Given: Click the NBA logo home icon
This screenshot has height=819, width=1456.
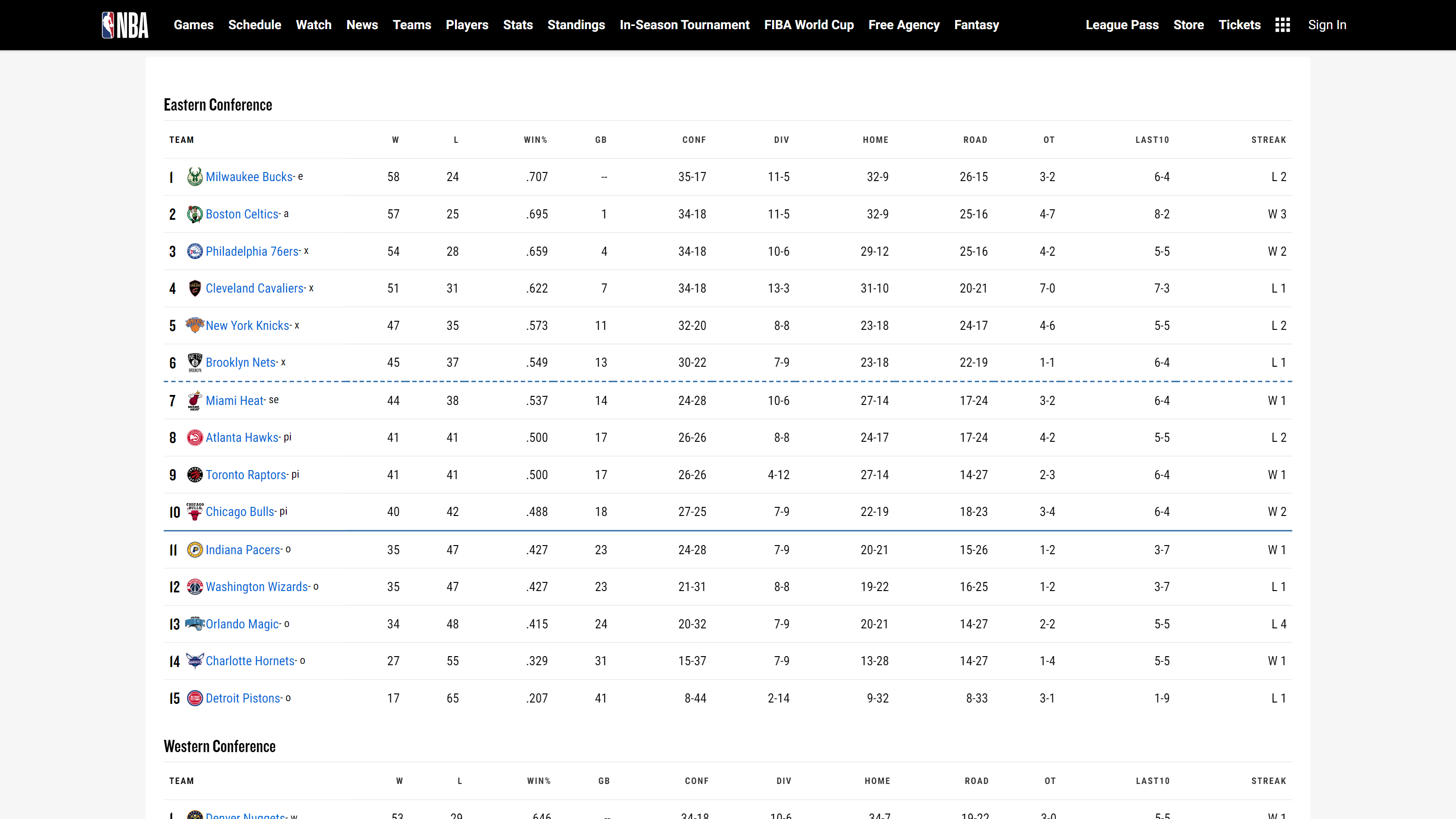Looking at the screenshot, I should 125,25.
